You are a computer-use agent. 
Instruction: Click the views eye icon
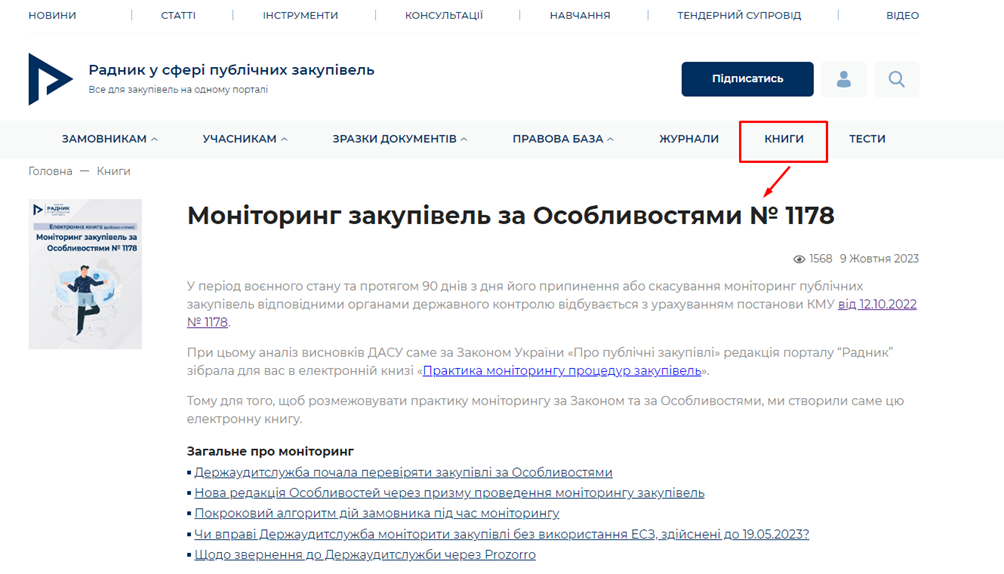tap(799, 259)
